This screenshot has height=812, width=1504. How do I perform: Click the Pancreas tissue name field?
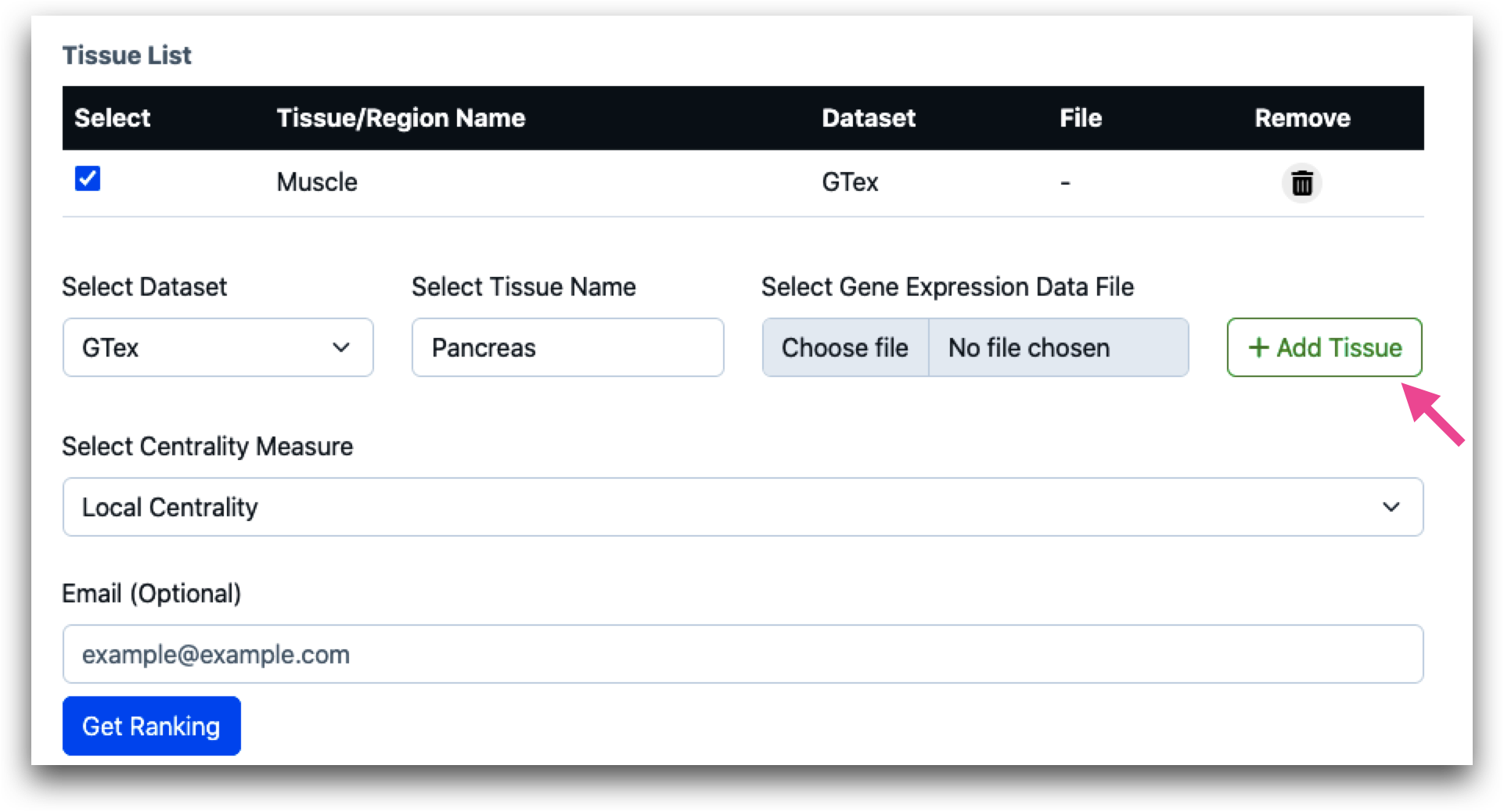point(567,347)
